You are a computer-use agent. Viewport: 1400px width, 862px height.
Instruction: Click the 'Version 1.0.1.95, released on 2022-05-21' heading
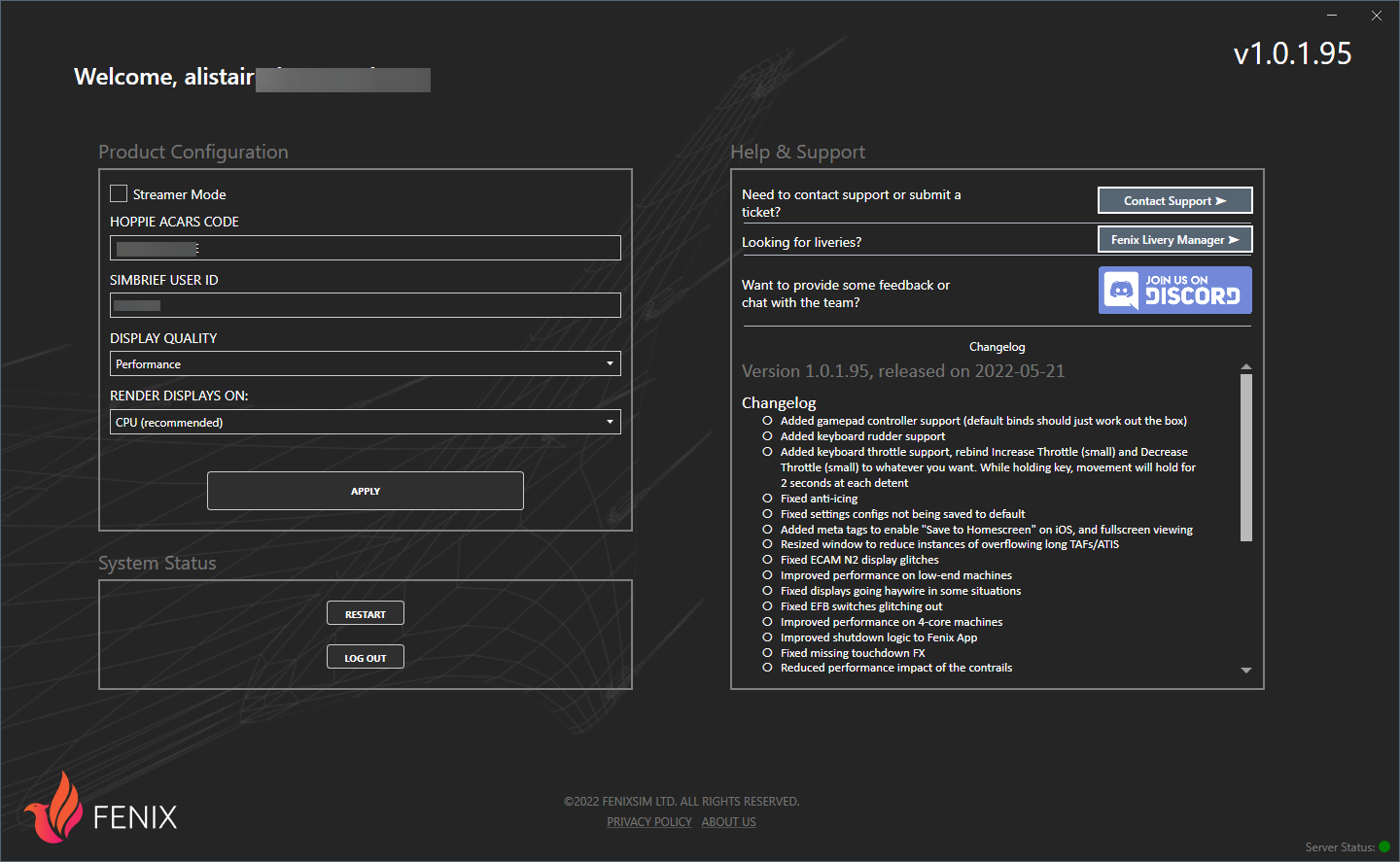point(903,371)
